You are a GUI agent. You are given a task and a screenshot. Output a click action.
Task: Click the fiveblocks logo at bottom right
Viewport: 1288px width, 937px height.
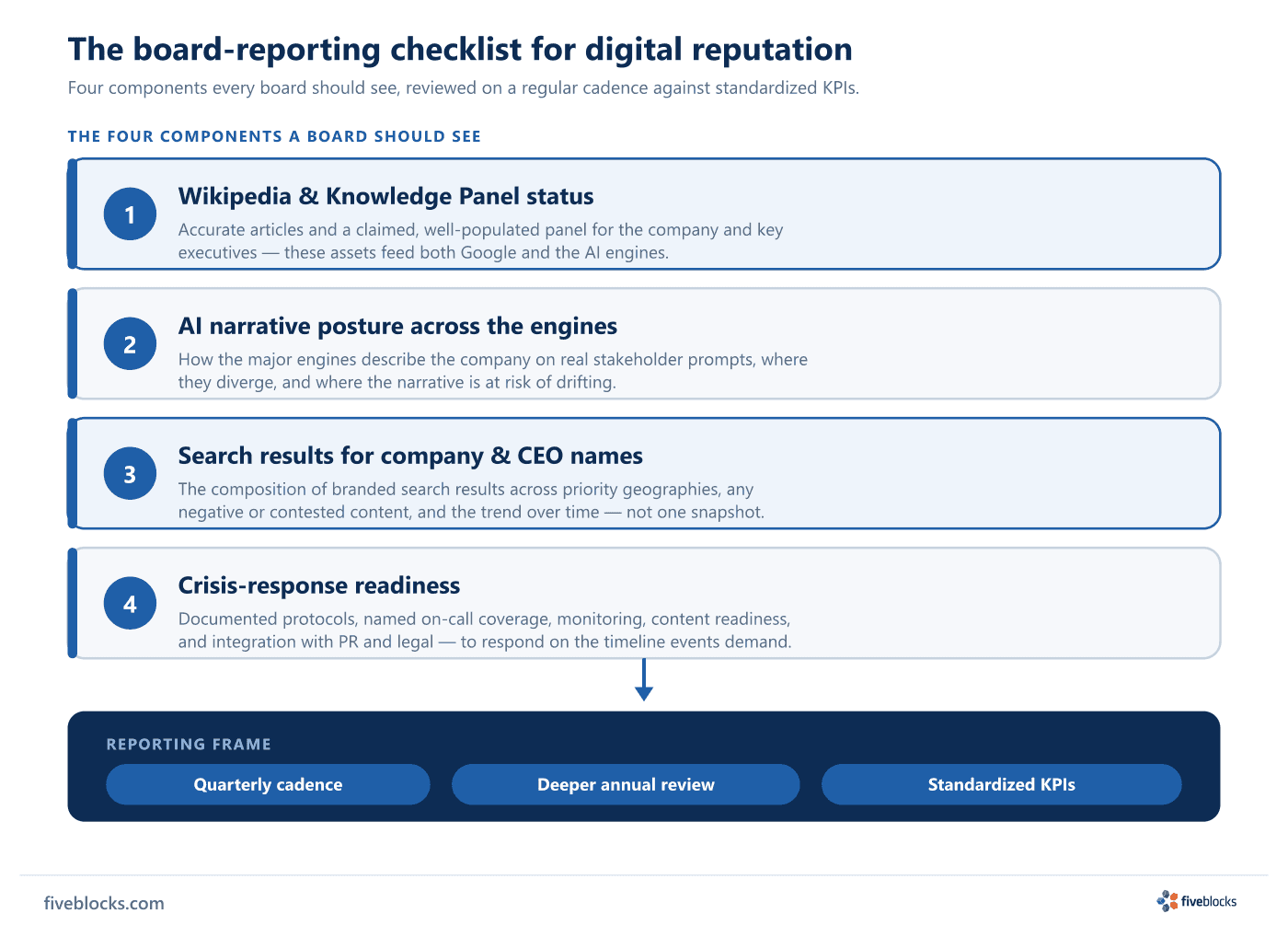1196,901
